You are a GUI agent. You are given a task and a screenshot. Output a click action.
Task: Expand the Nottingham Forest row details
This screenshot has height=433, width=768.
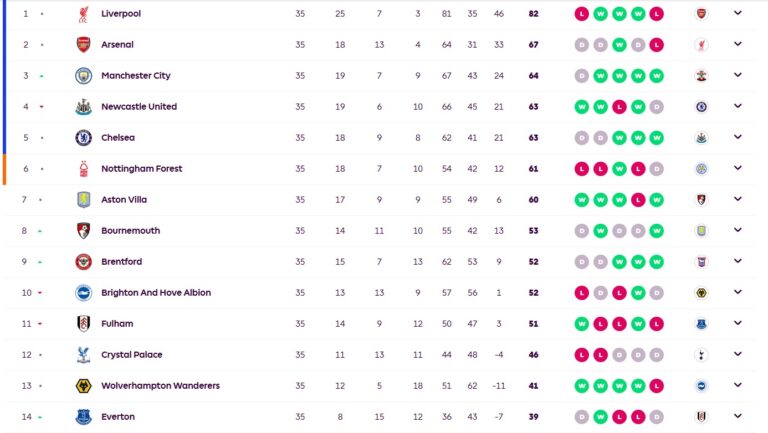pos(738,168)
